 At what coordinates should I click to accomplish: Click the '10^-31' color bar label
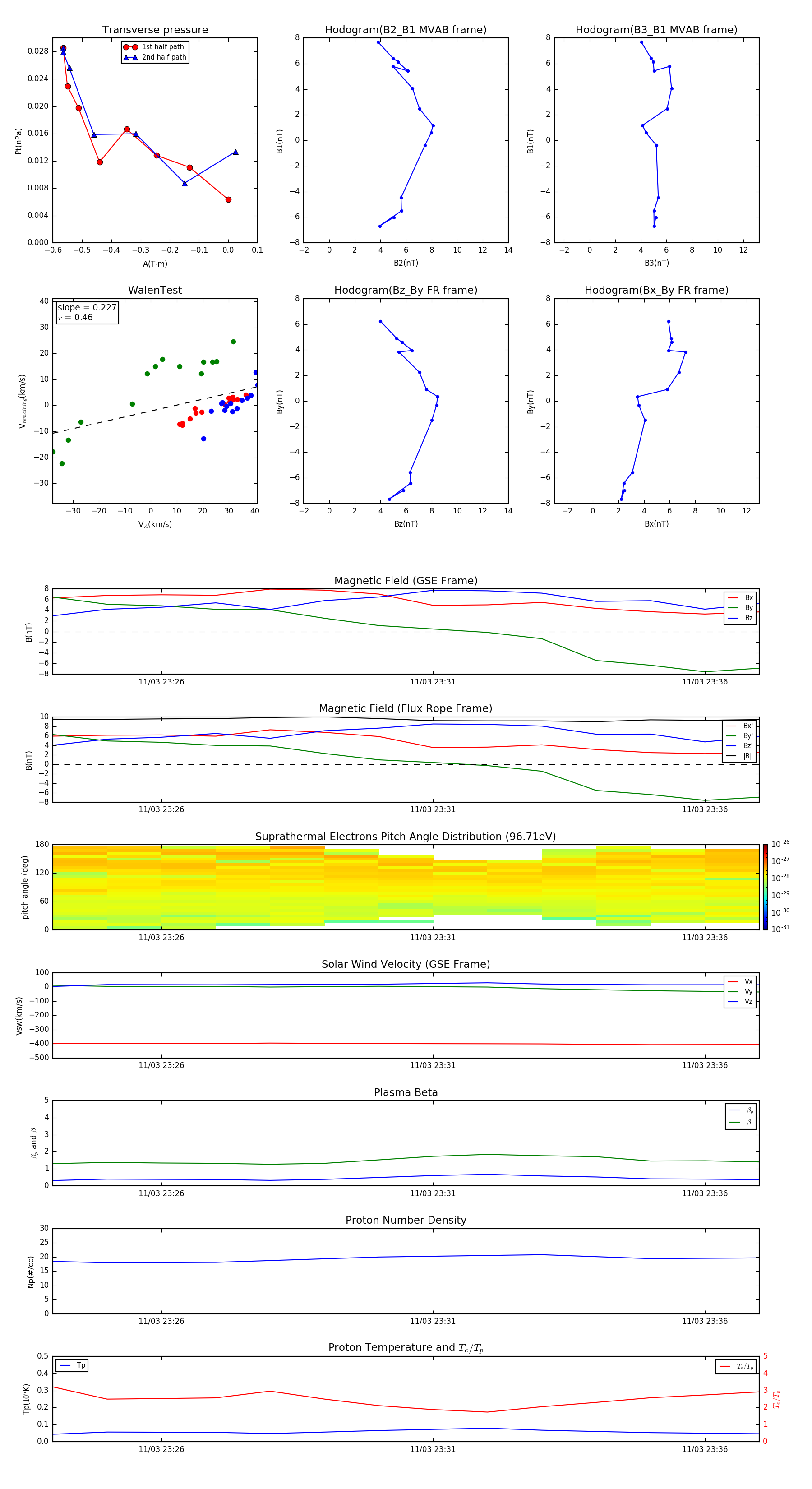(780, 929)
